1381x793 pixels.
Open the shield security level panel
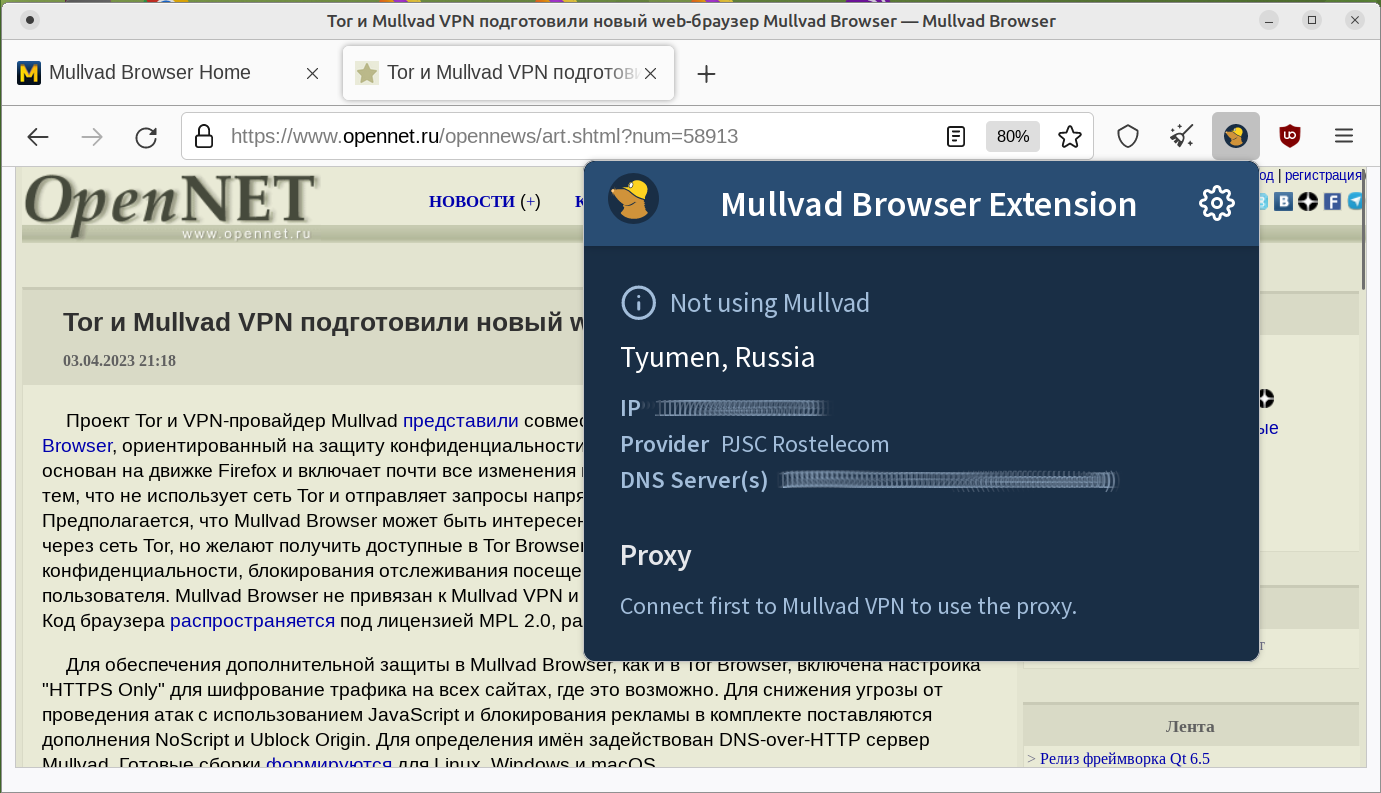coord(1128,136)
